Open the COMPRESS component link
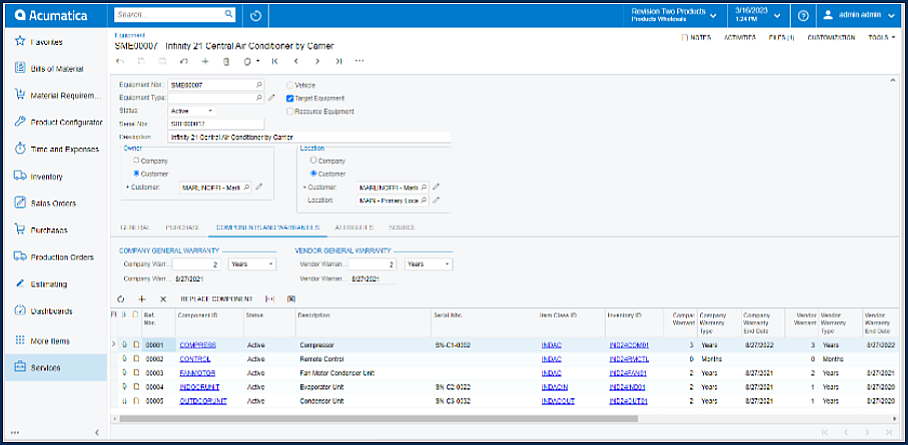 [x=197, y=345]
